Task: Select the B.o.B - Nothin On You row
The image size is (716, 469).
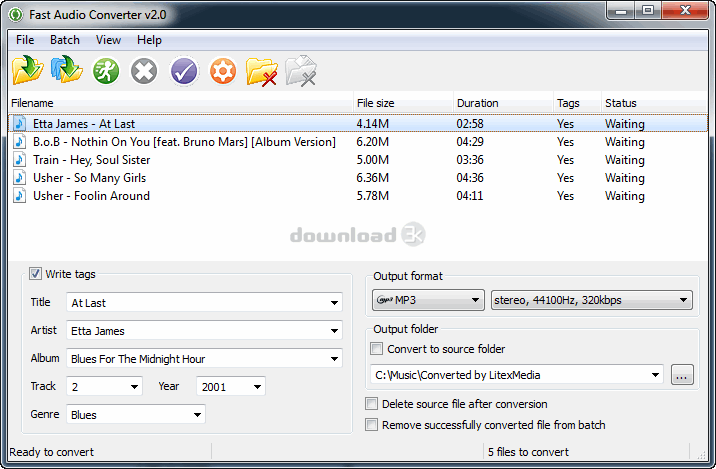Action: tap(358, 142)
